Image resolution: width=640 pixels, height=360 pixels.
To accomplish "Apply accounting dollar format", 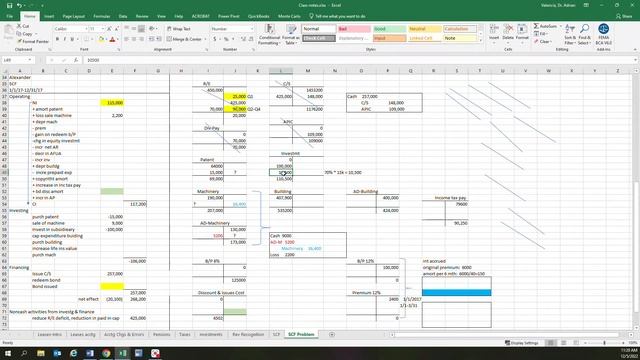I will 215,39.
